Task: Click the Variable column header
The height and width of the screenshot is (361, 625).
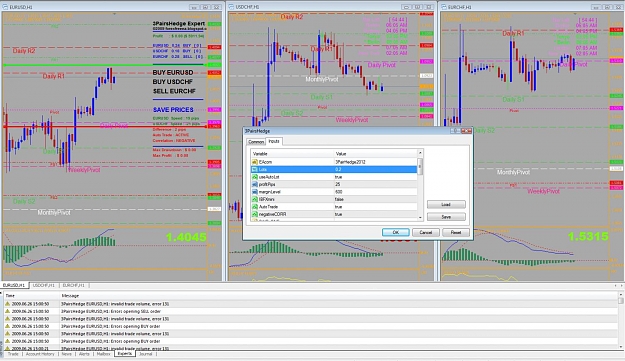Action: 292,154
